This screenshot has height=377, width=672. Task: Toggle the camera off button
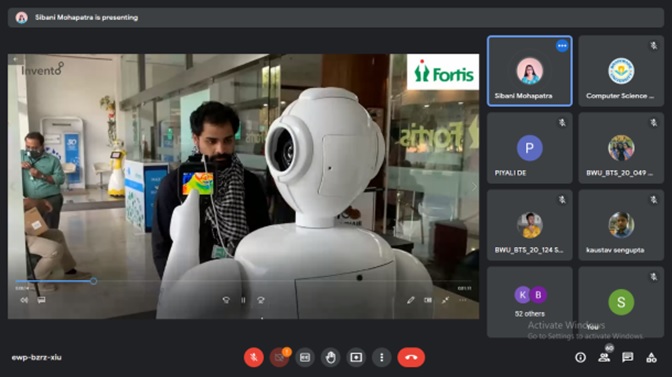279,357
